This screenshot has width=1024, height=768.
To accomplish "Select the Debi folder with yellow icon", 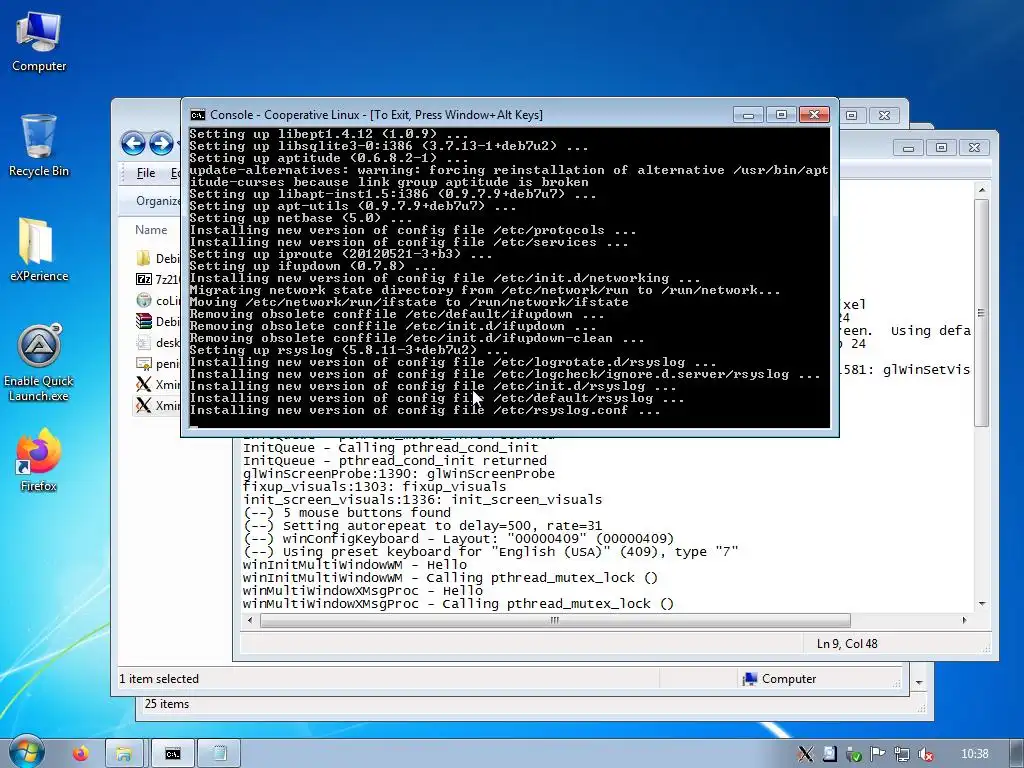I will click(x=157, y=259).
